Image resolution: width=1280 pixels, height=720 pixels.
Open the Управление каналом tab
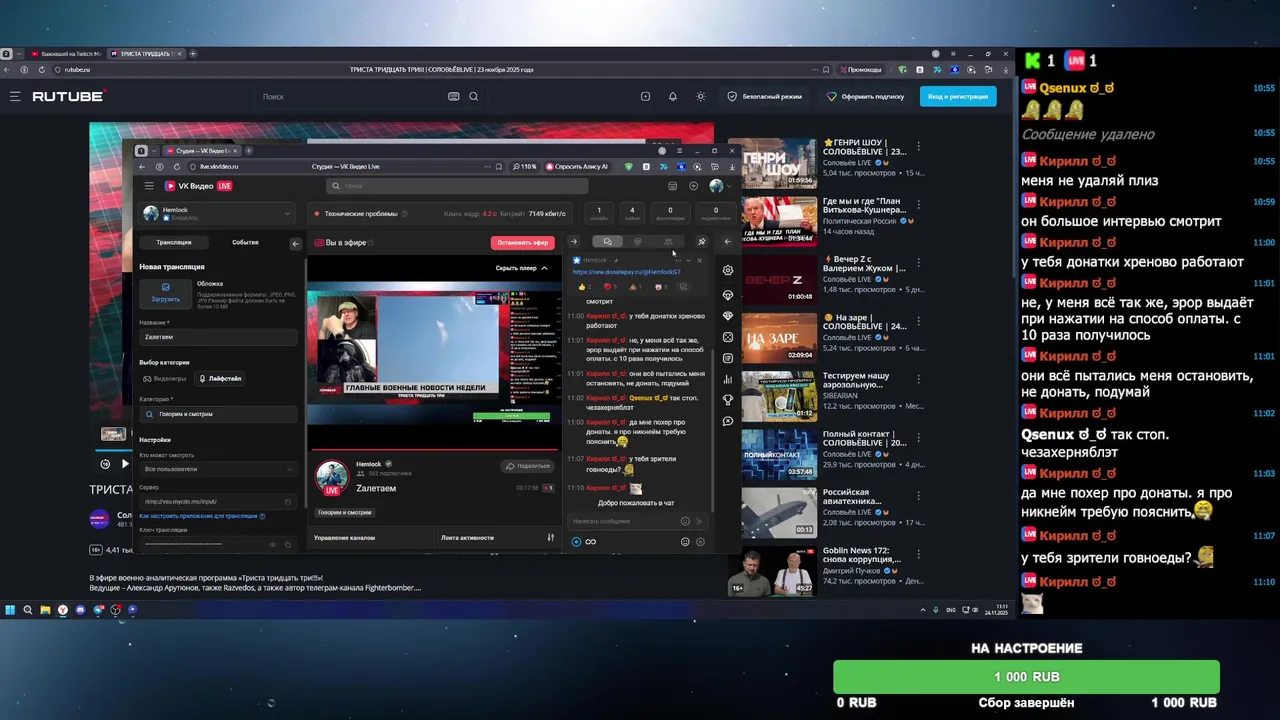(344, 538)
